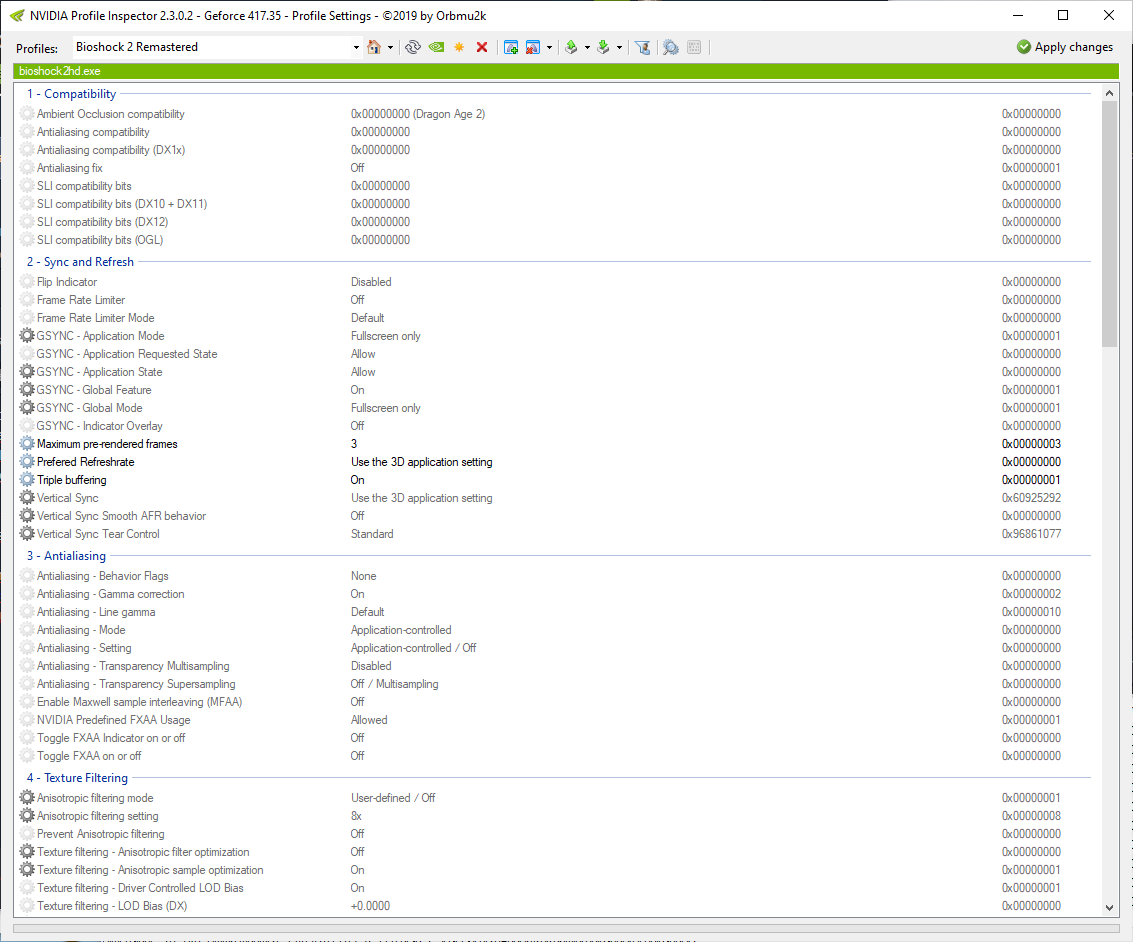Open dropdown arrow beside remove application icon
The width and height of the screenshot is (1133, 942).
coord(549,48)
